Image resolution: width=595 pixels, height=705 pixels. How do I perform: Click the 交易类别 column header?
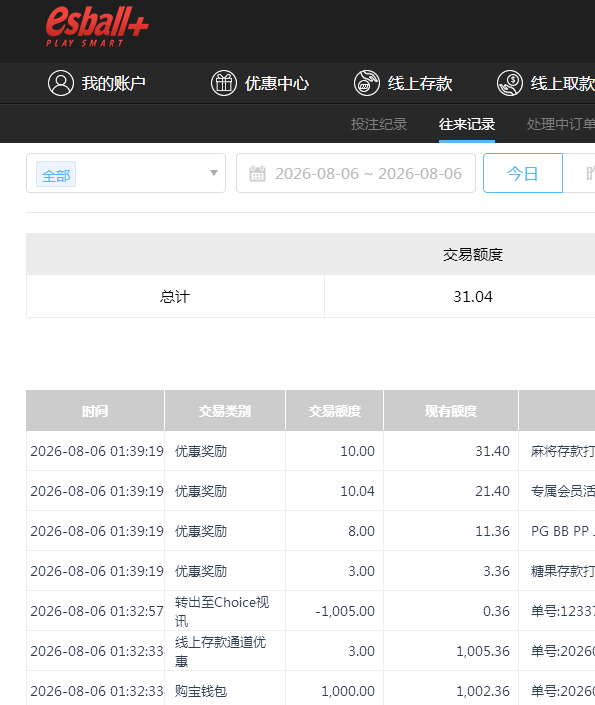pos(224,411)
